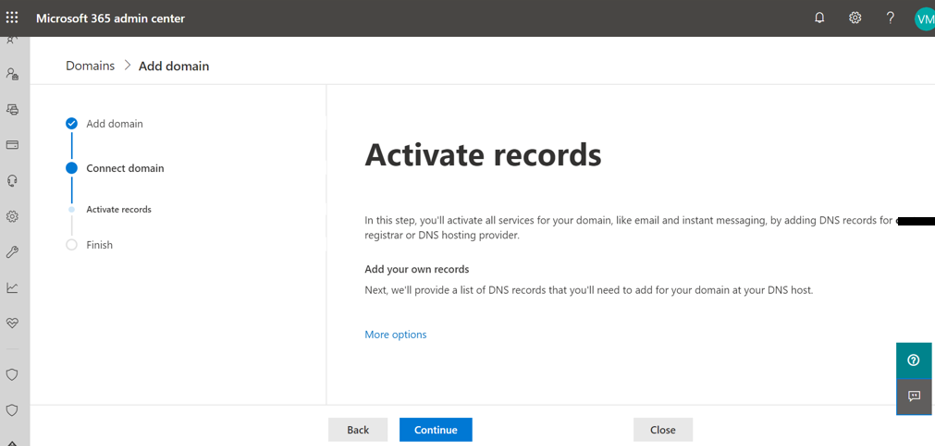
Task: Open the Reports chart sidebar icon
Action: pos(12,288)
